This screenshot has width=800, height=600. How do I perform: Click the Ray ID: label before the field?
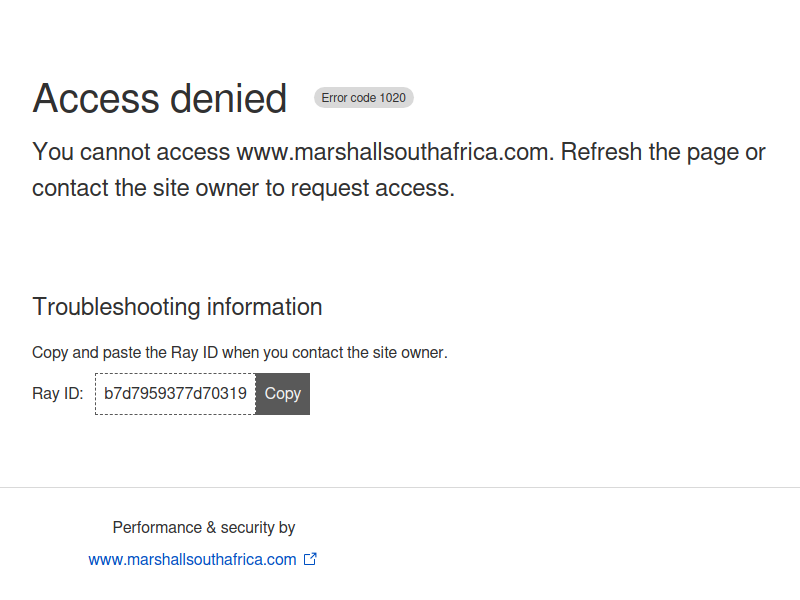[x=58, y=394]
